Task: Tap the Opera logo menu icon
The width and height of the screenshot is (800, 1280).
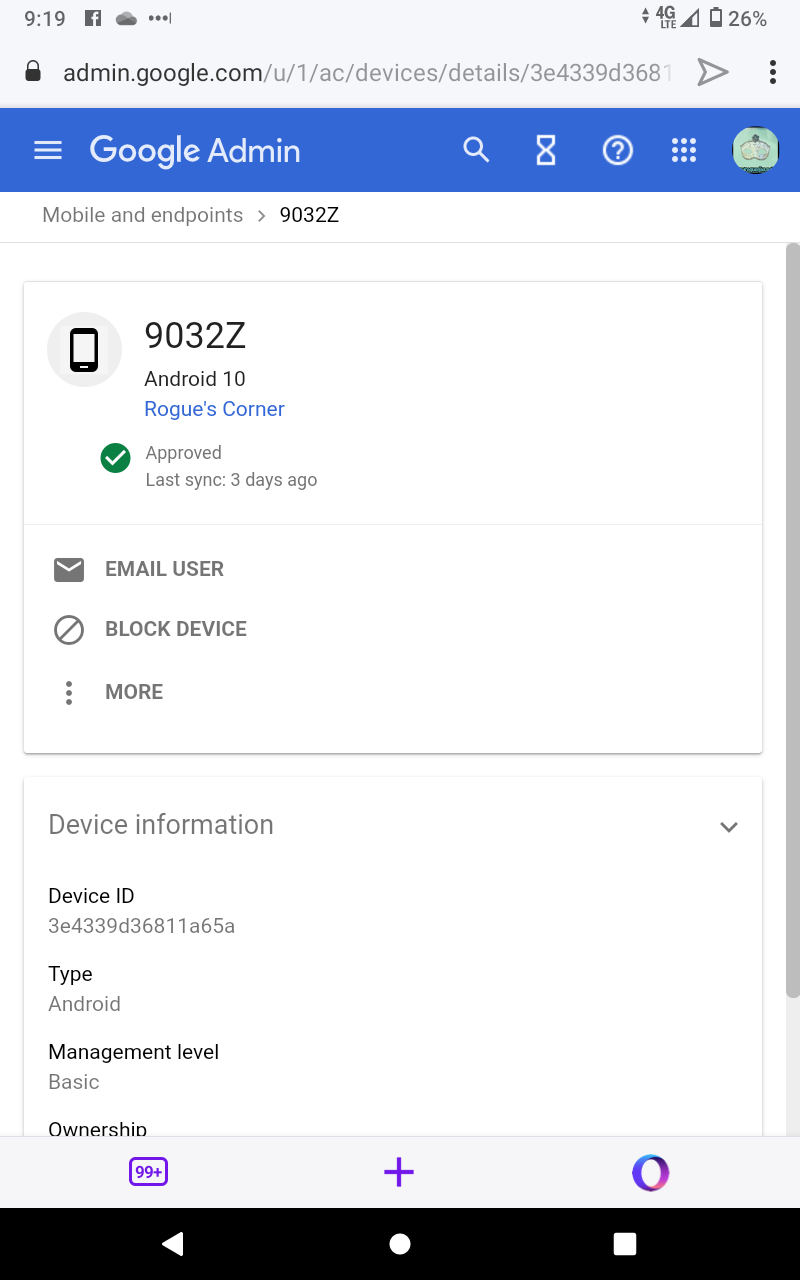Action: (x=650, y=1172)
